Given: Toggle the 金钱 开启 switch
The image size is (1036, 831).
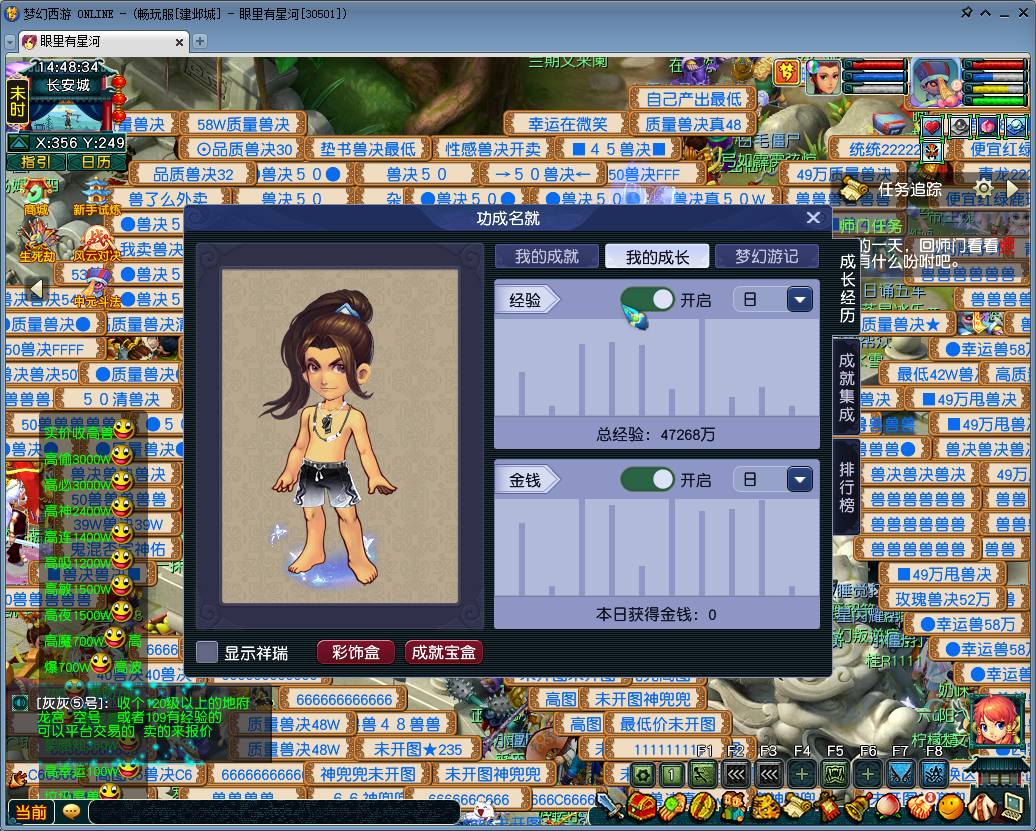Looking at the screenshot, I should click(648, 480).
